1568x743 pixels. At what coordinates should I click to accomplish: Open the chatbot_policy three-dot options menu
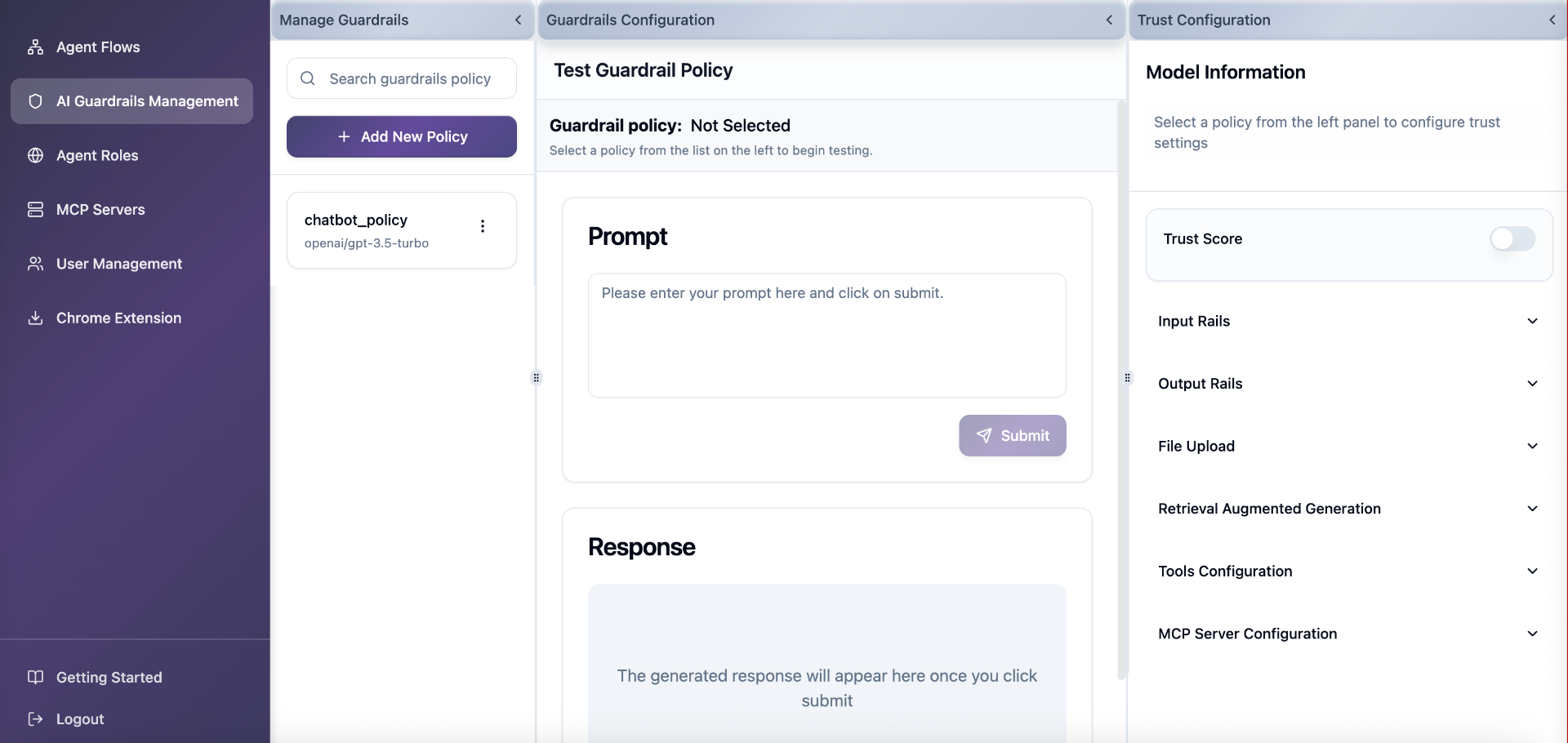[483, 226]
